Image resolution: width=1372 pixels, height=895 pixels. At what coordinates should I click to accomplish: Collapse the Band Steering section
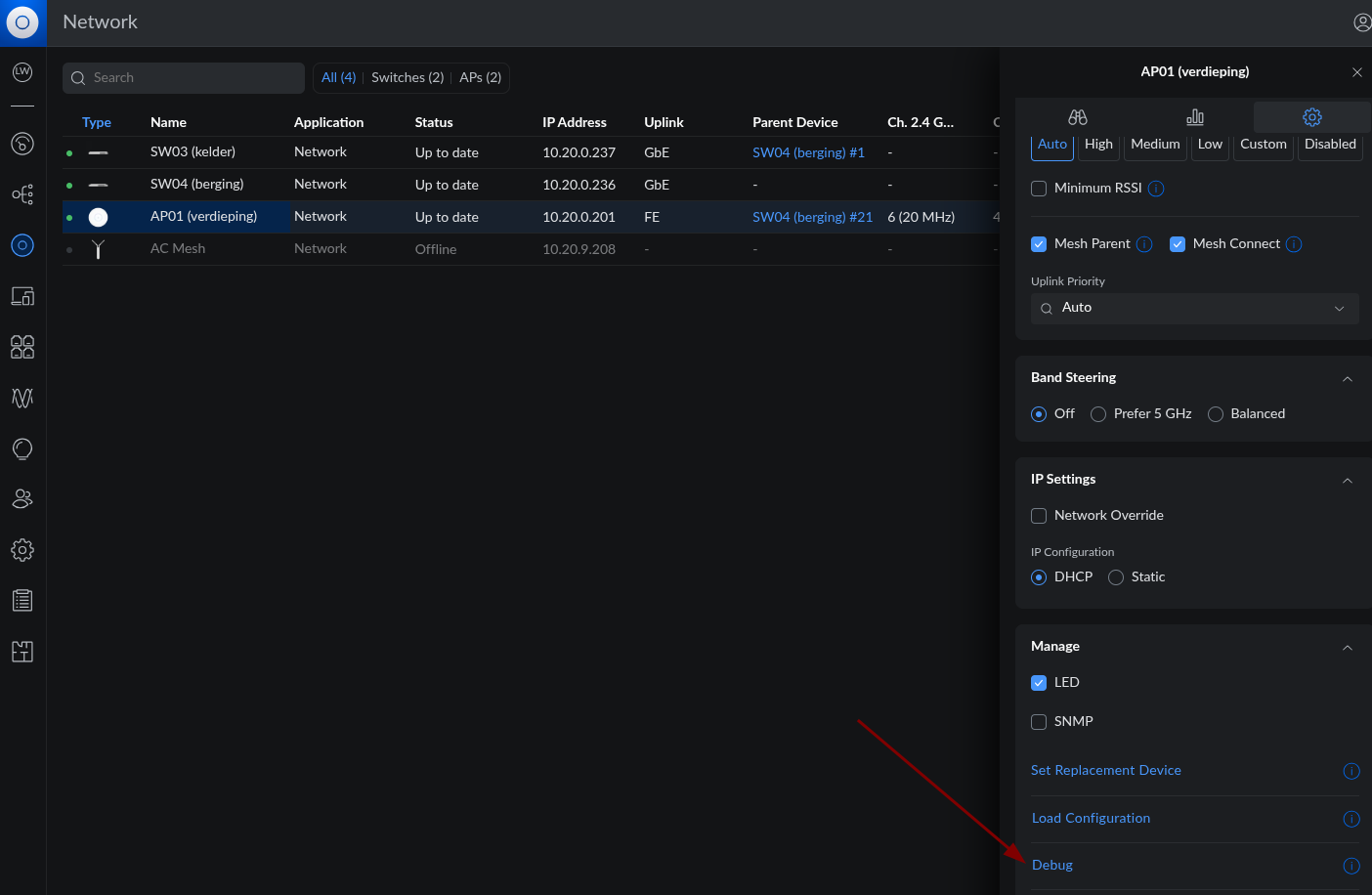click(x=1347, y=379)
